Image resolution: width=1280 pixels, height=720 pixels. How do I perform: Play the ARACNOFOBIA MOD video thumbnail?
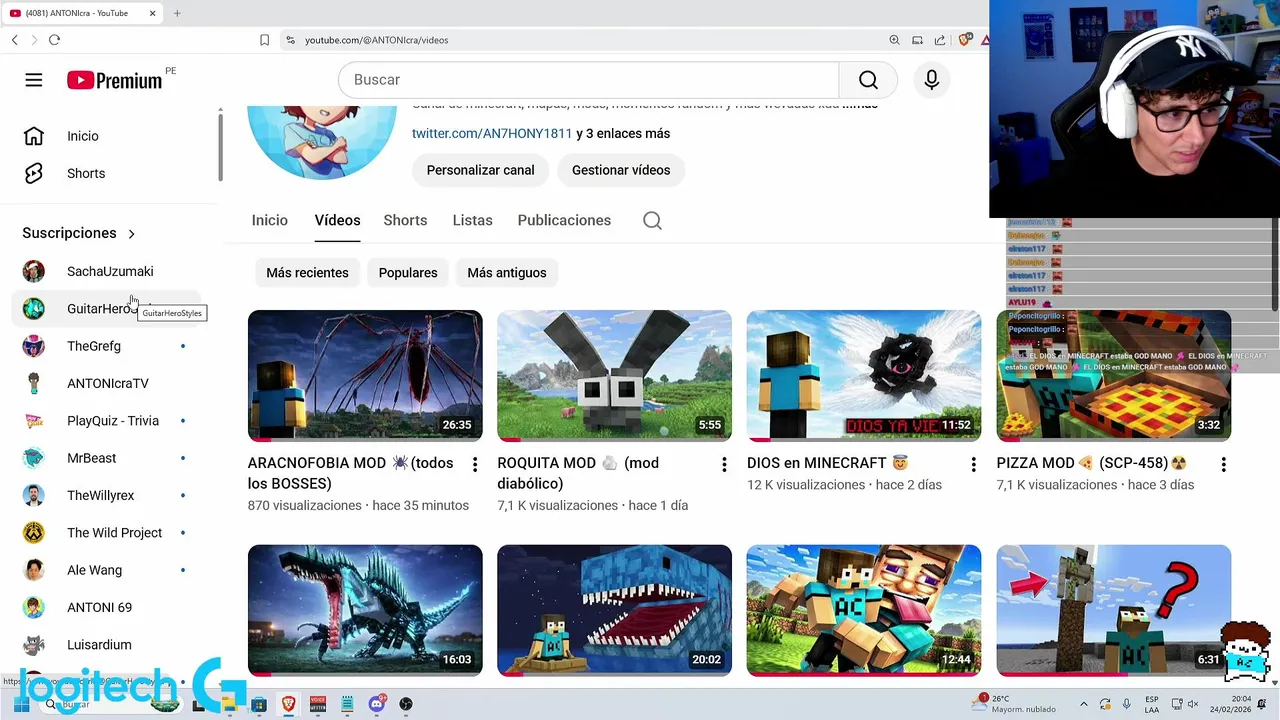(365, 375)
